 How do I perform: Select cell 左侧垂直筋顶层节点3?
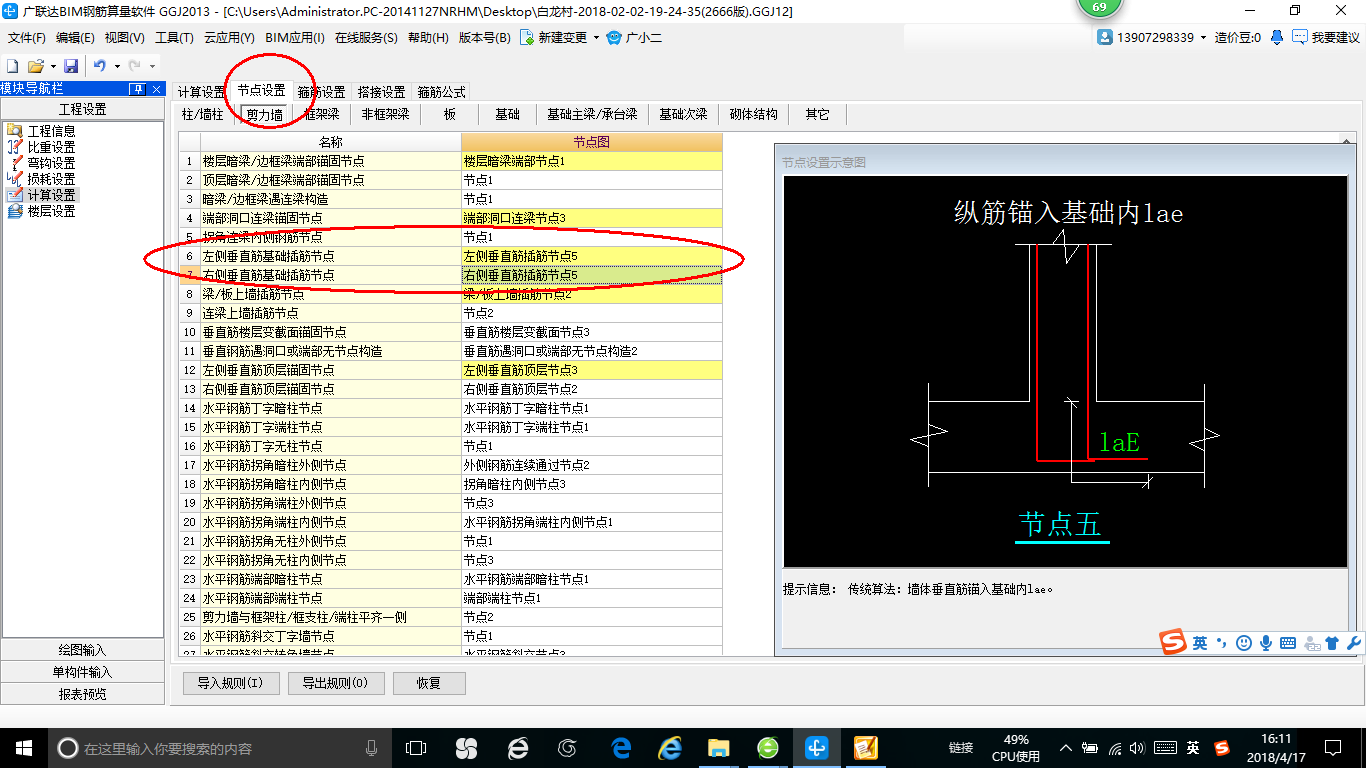[592, 370]
